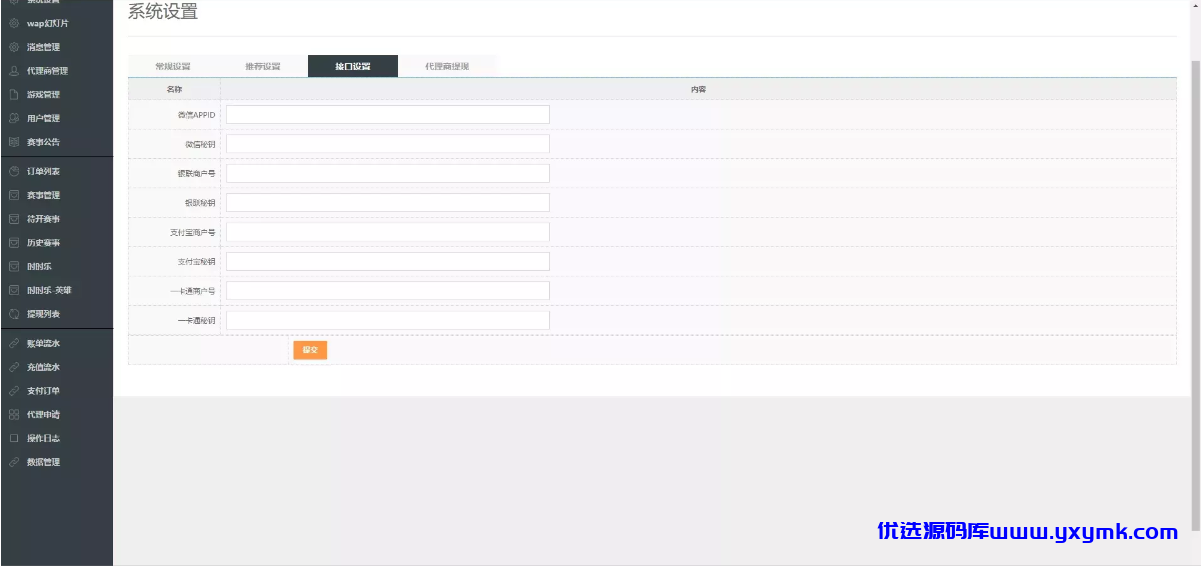Image resolution: width=1204 pixels, height=569 pixels.
Task: Click the page vertical scrollbar
Action: pos(1197,294)
